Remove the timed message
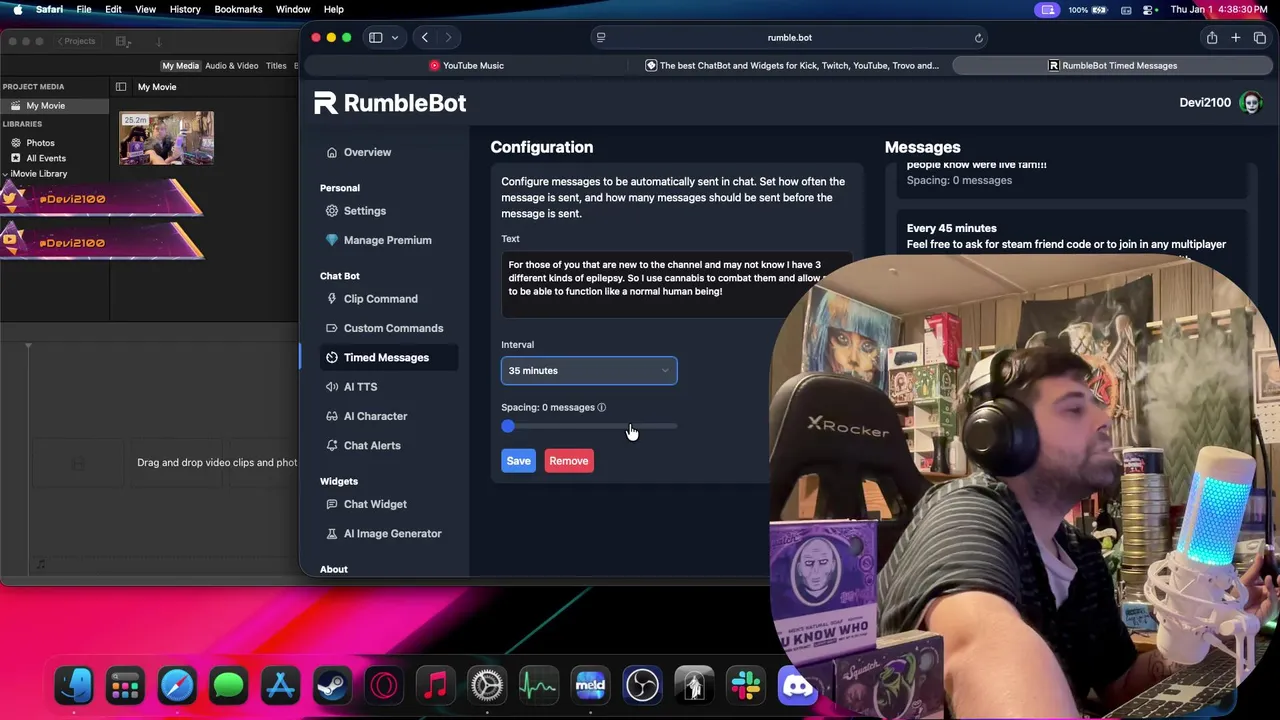Viewport: 1280px width, 720px height. 568,461
